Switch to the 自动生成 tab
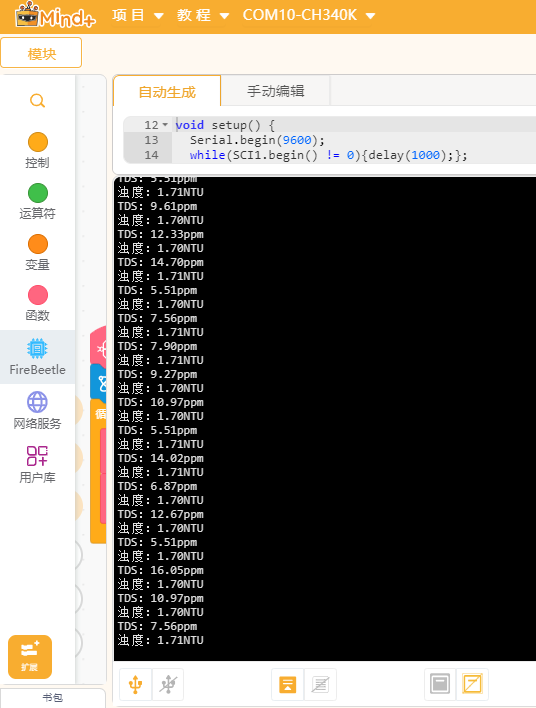This screenshot has width=536, height=708. tap(167, 92)
